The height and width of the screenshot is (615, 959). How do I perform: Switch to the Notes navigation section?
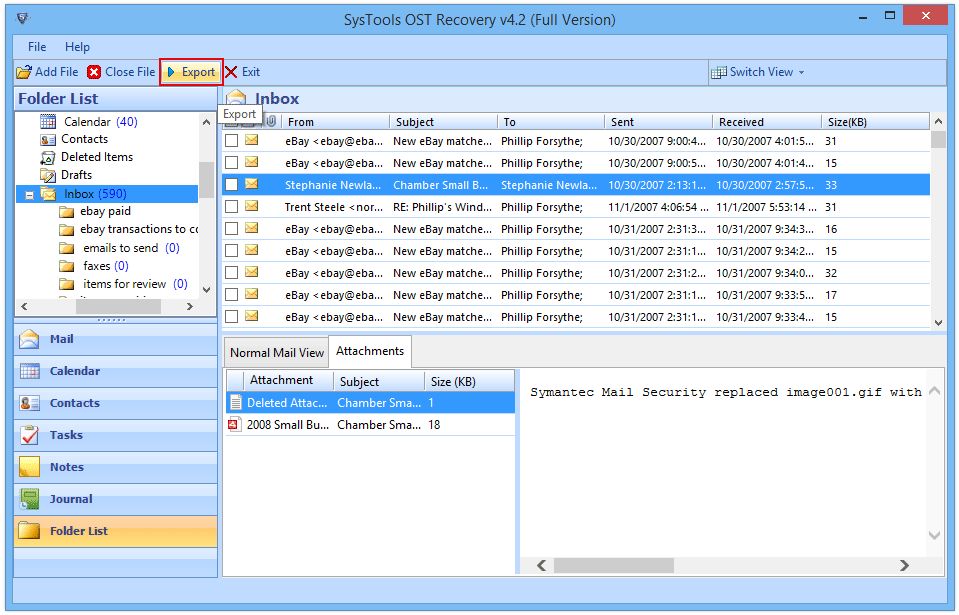115,467
